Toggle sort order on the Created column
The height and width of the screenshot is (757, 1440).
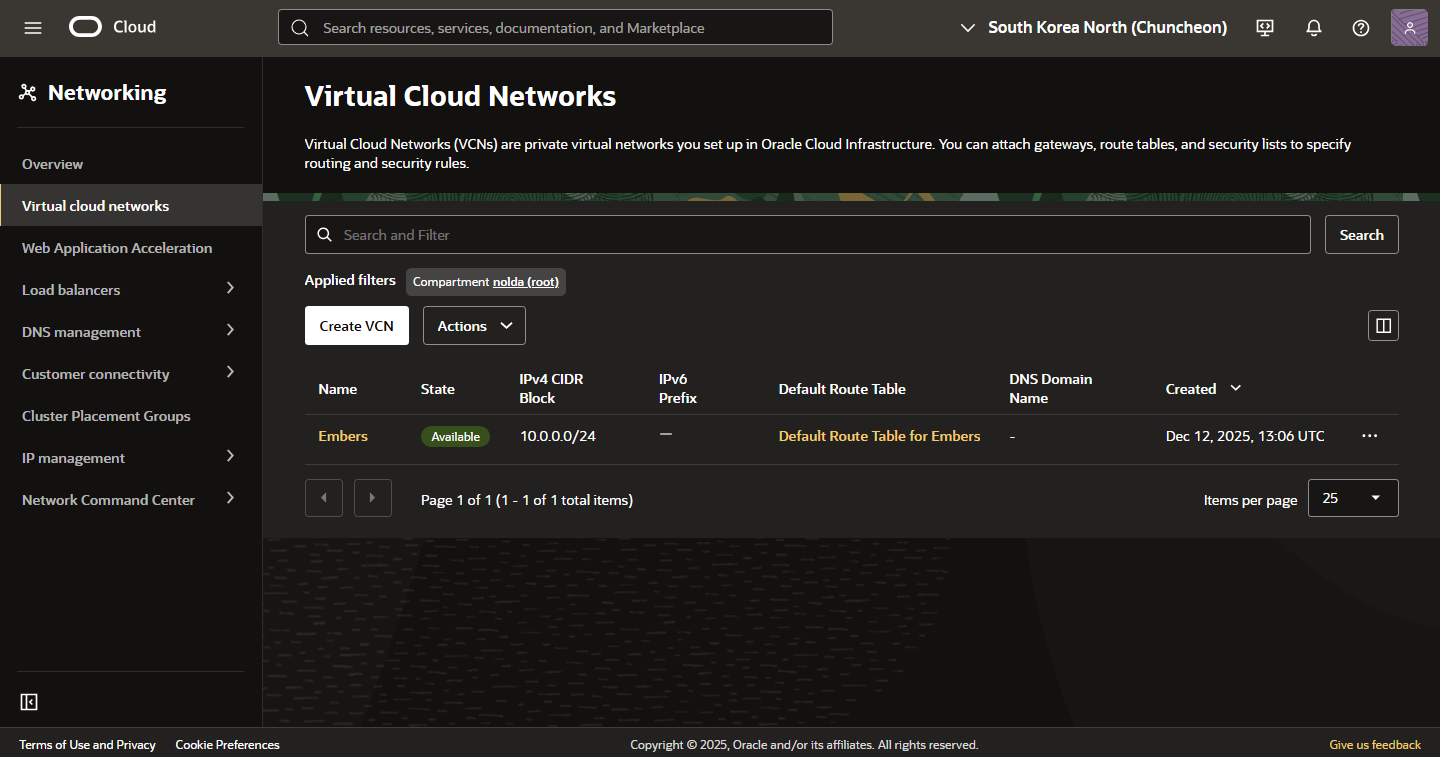pyautogui.click(x=1235, y=388)
